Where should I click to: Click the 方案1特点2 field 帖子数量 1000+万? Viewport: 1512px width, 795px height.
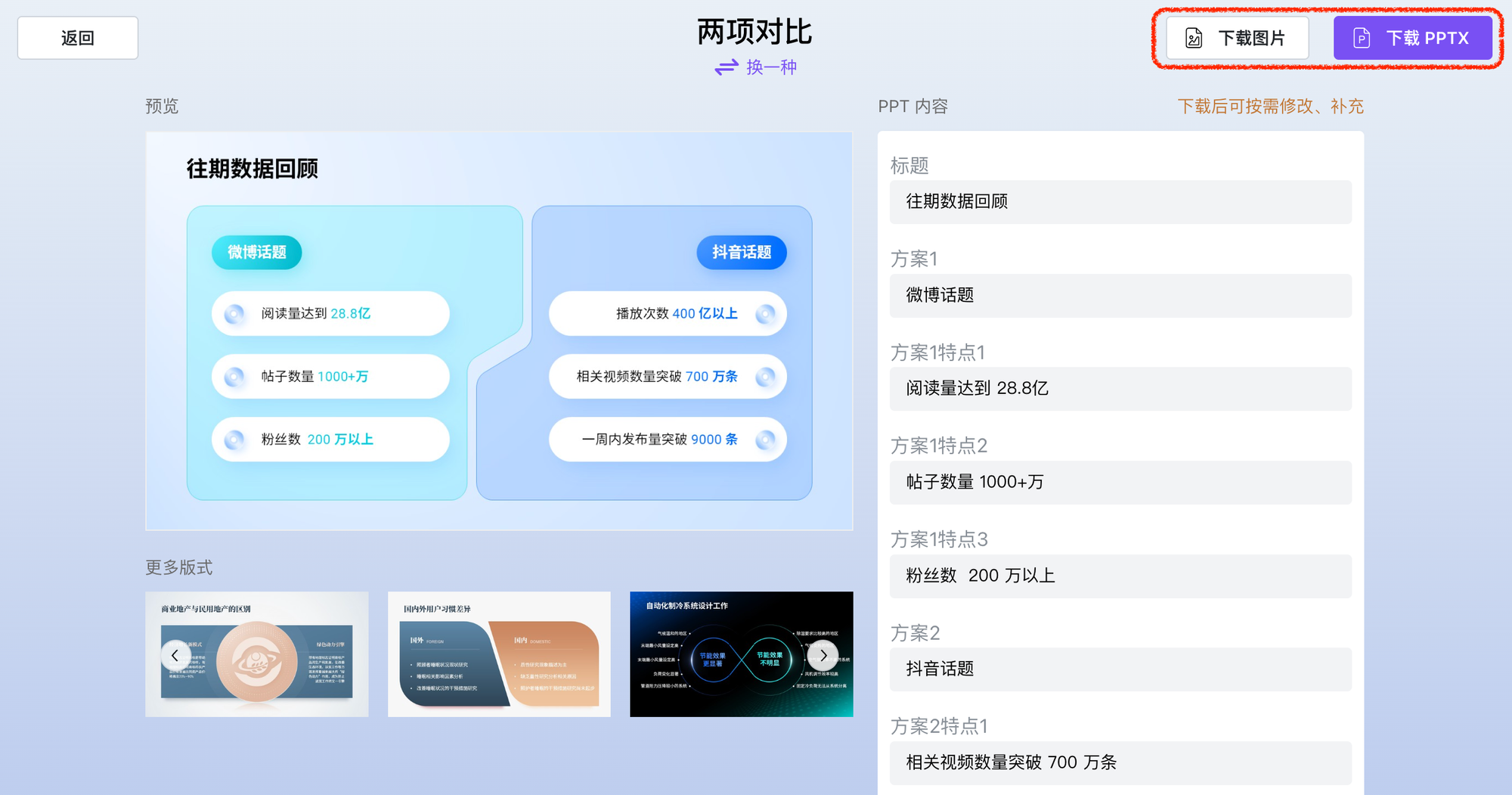point(1120,483)
